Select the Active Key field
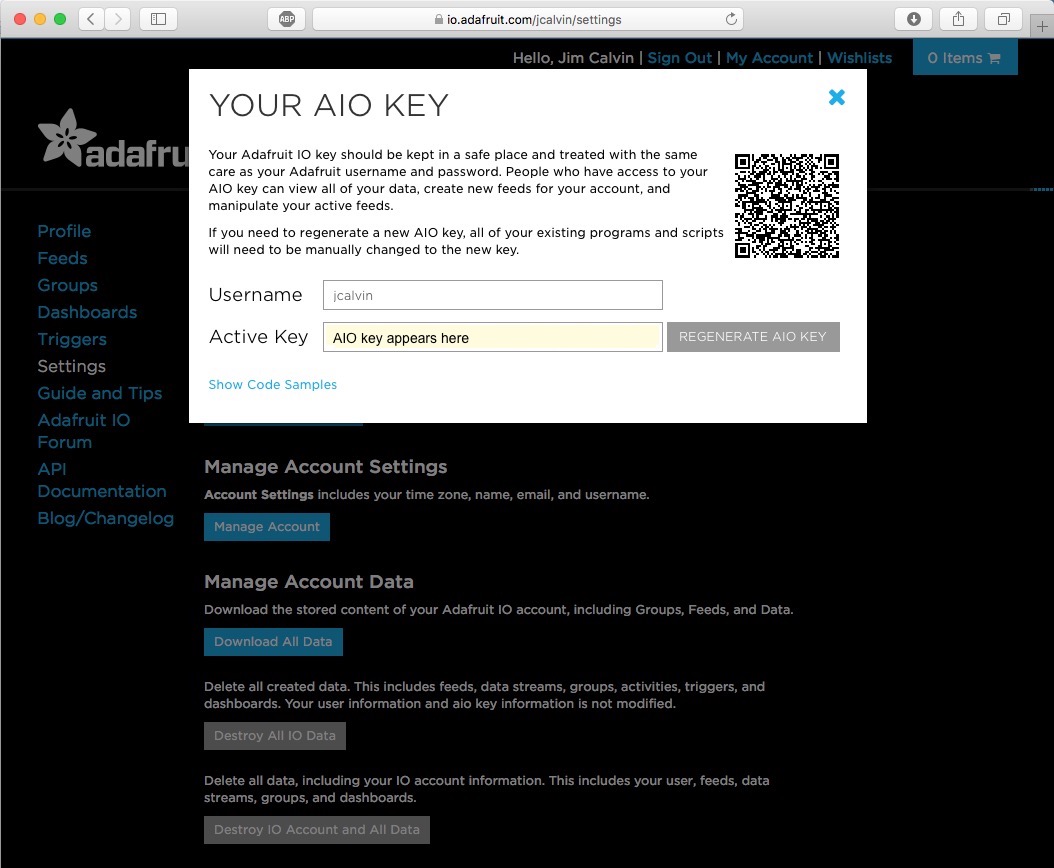This screenshot has width=1054, height=868. coord(493,337)
